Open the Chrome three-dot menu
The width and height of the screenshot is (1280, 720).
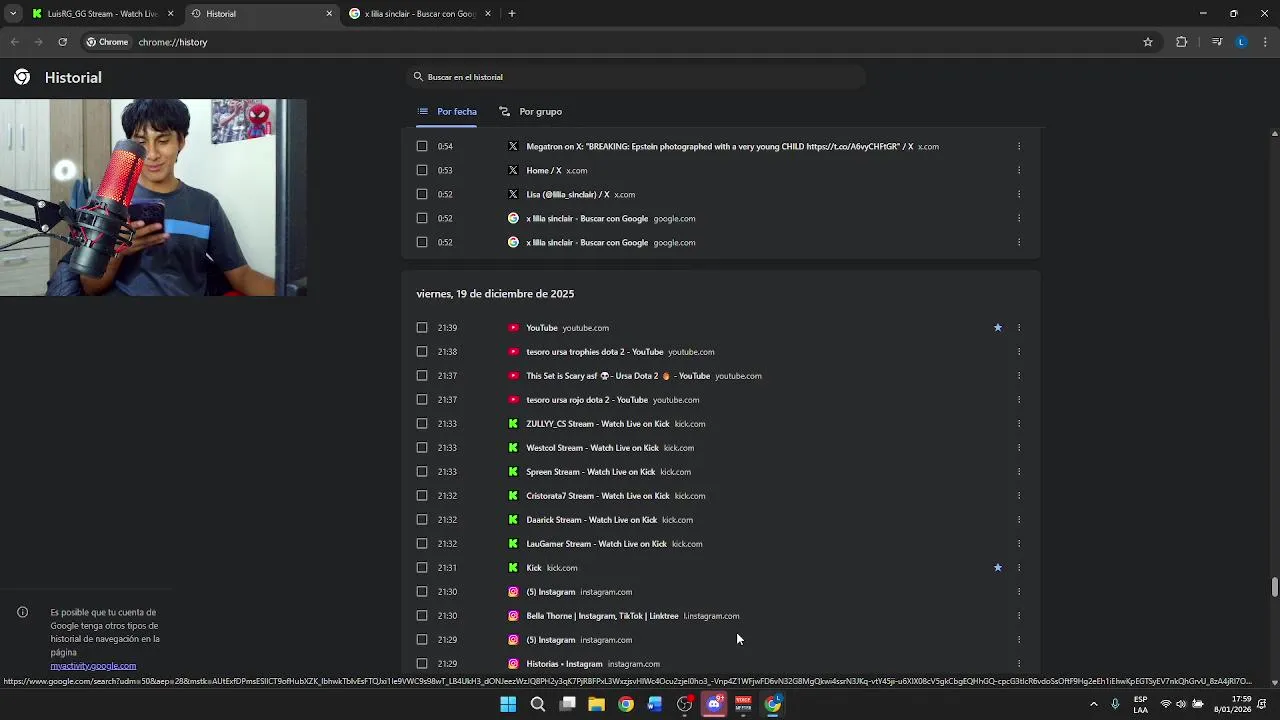coord(1265,42)
